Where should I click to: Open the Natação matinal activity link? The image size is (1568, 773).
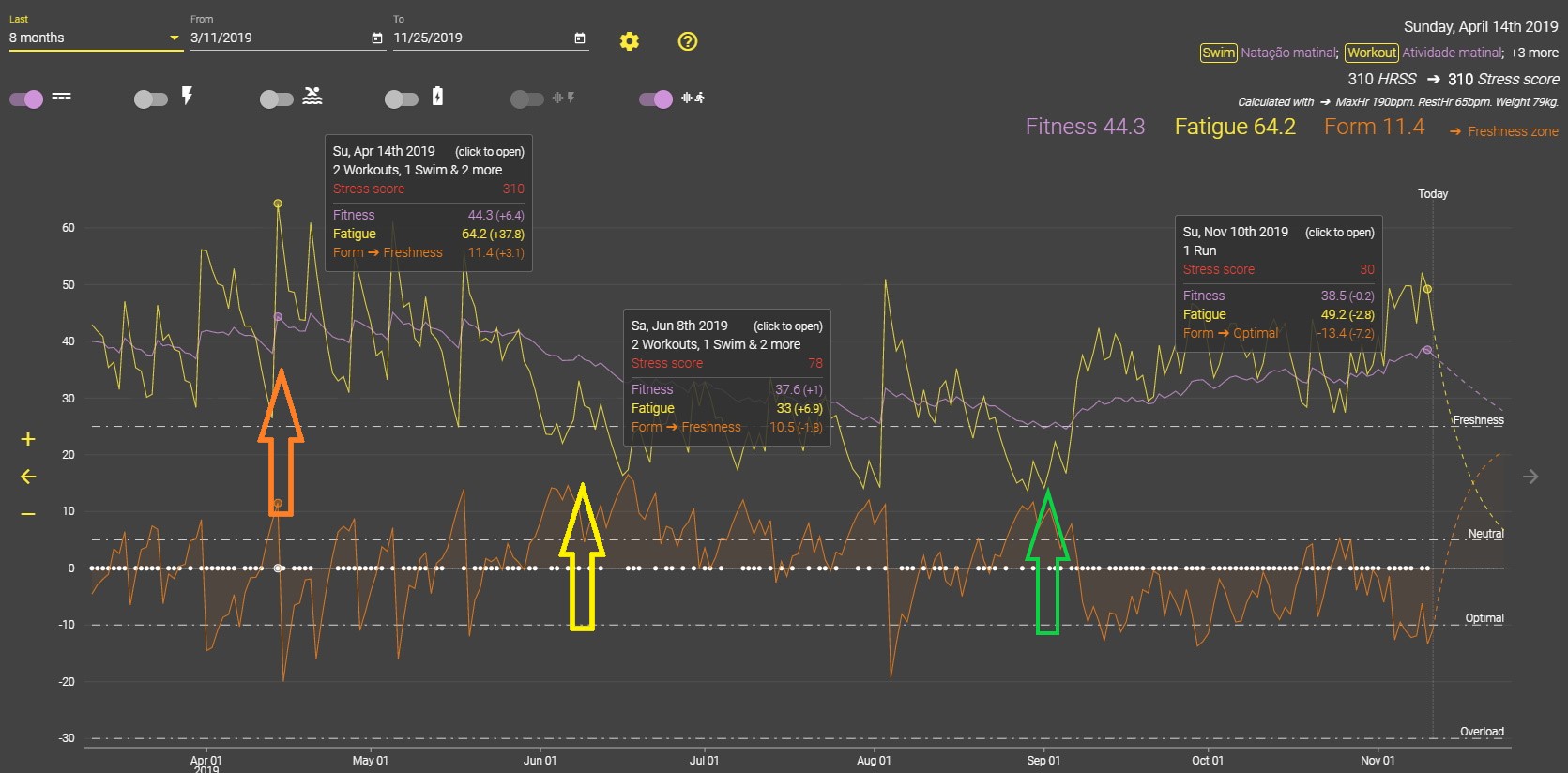[1289, 53]
